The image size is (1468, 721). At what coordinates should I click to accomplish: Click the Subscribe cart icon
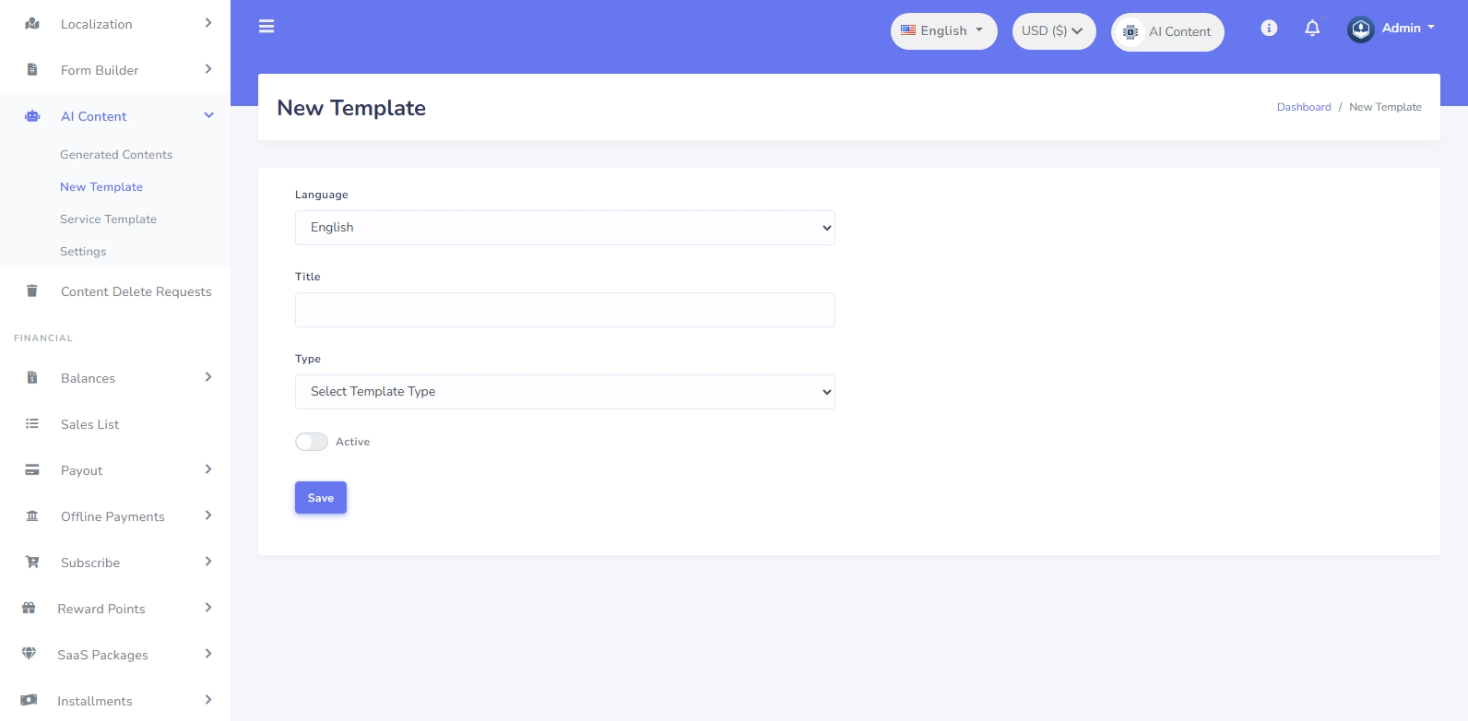[x=32, y=562]
